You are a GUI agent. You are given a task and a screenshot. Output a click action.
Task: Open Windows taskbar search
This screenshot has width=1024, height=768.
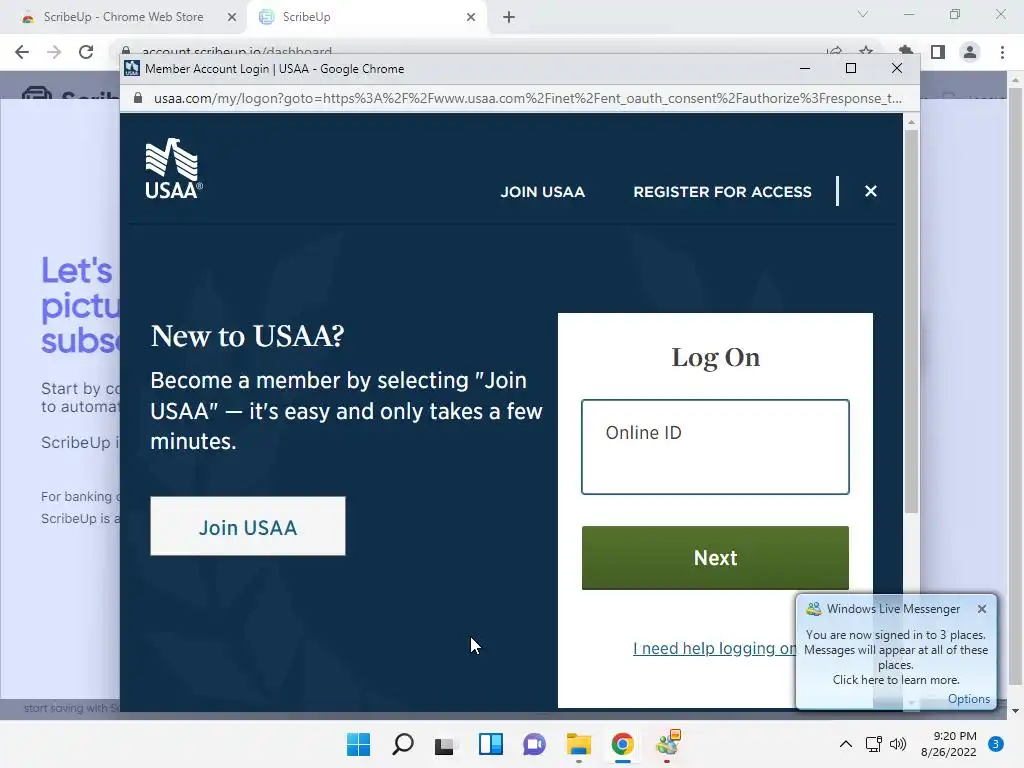click(x=402, y=744)
